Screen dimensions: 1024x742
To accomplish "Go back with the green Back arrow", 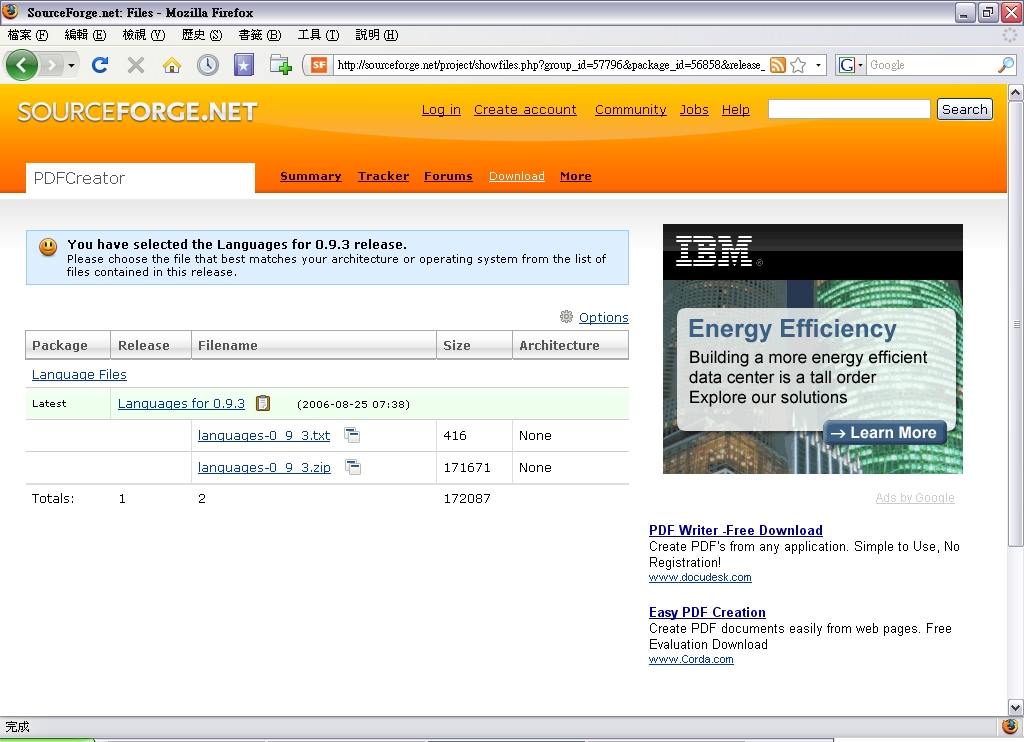I will (22, 65).
